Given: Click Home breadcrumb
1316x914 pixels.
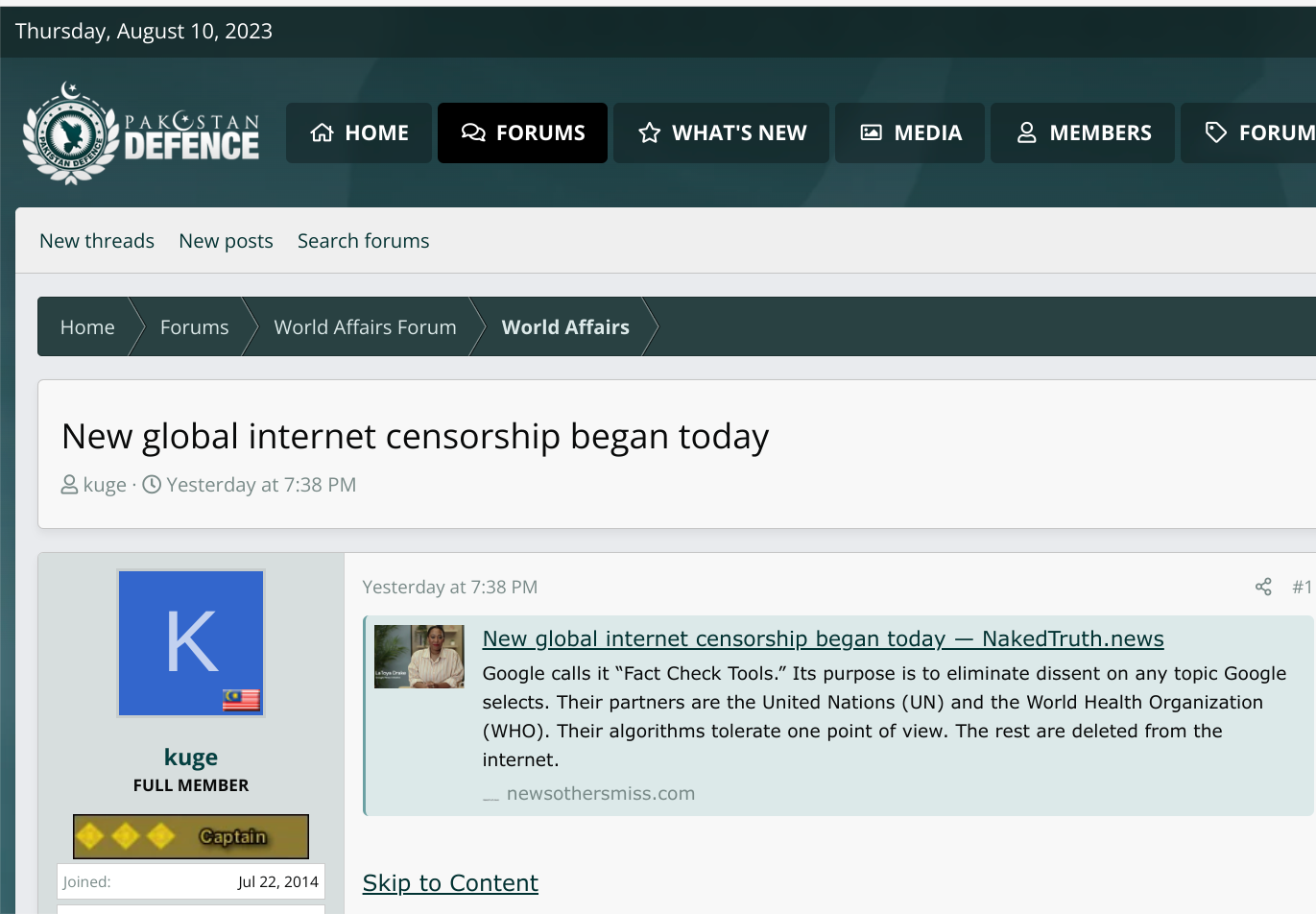Looking at the screenshot, I should coord(87,327).
